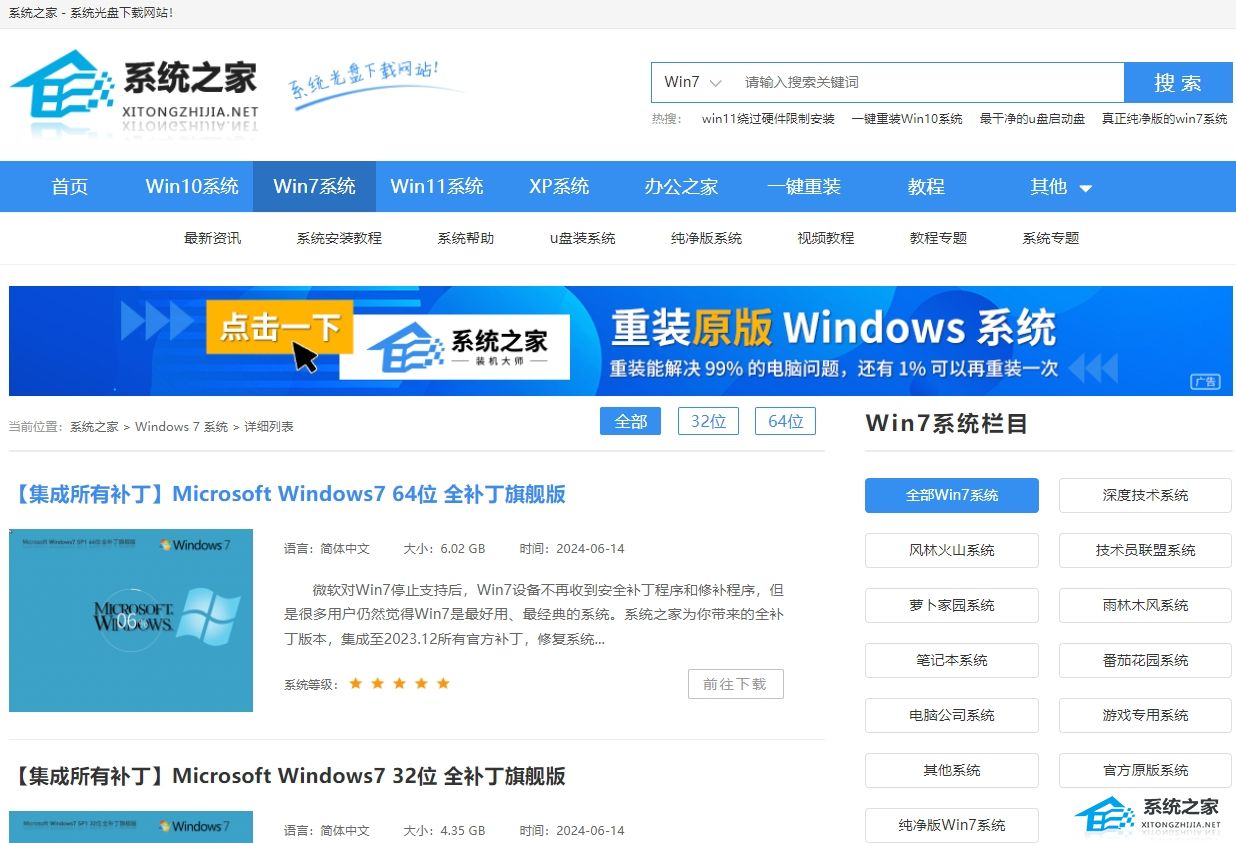Open the 最新资讯 sub-navigation link
1236x843 pixels.
212,238
